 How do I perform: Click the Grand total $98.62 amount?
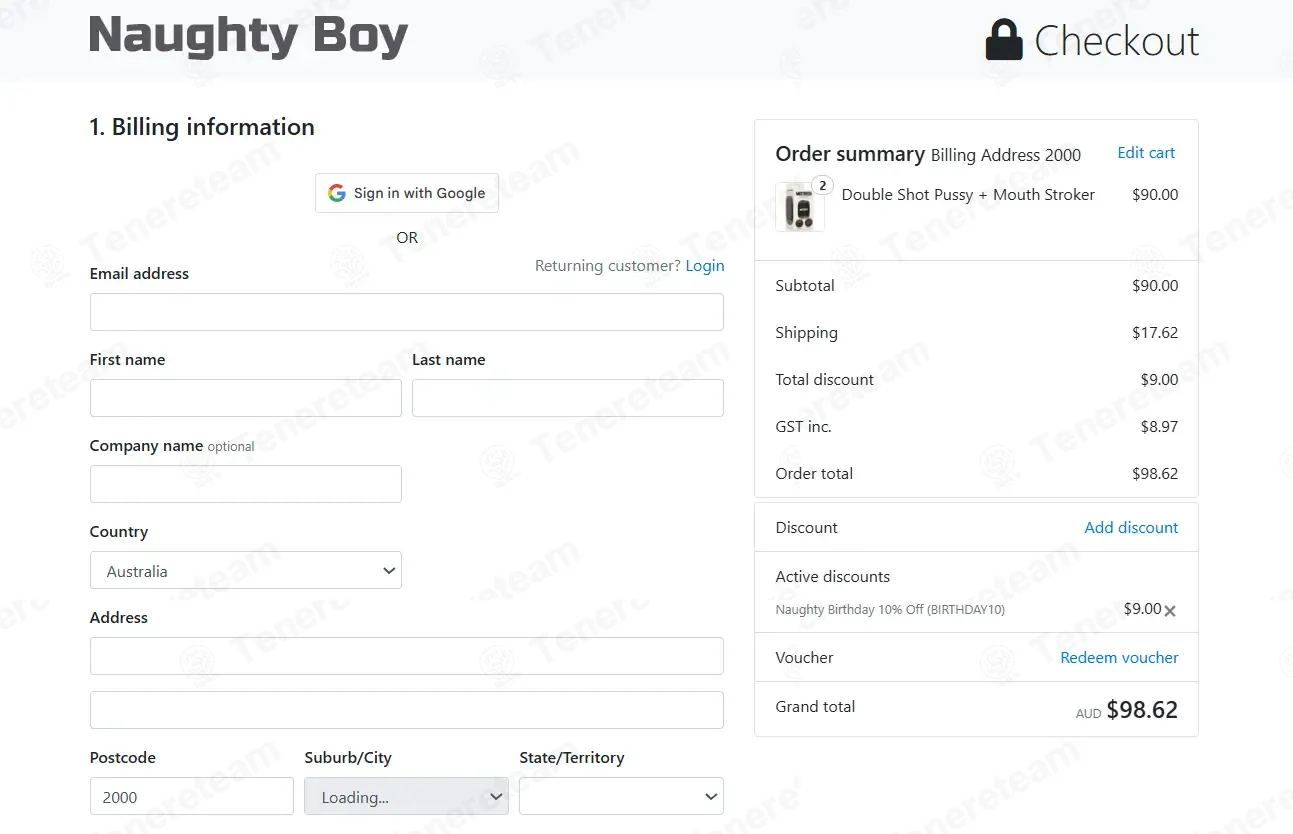[x=1142, y=710]
